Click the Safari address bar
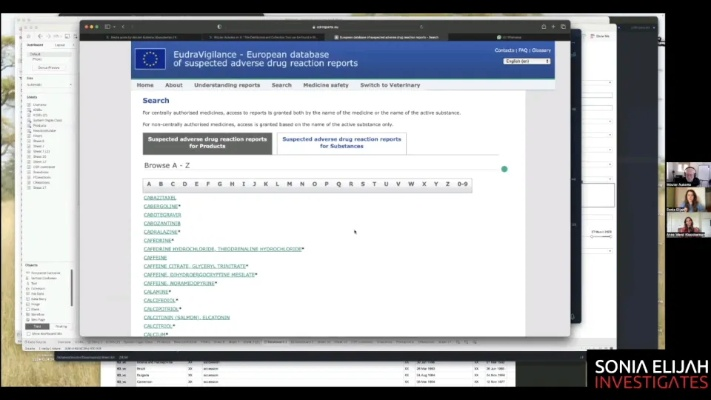The image size is (711, 400). coord(330,26)
